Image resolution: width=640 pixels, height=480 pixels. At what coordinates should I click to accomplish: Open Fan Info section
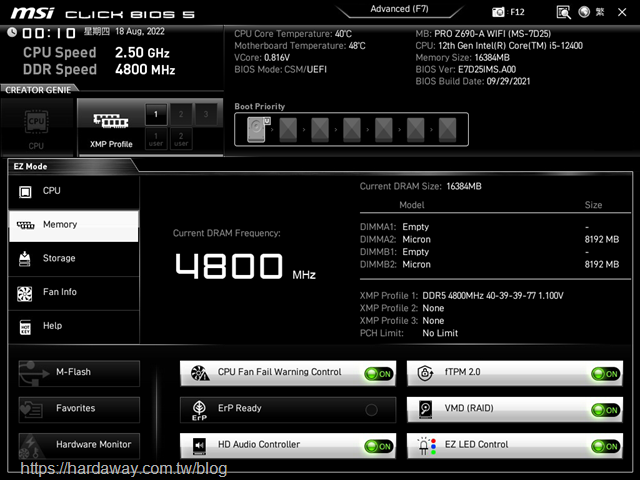point(74,293)
